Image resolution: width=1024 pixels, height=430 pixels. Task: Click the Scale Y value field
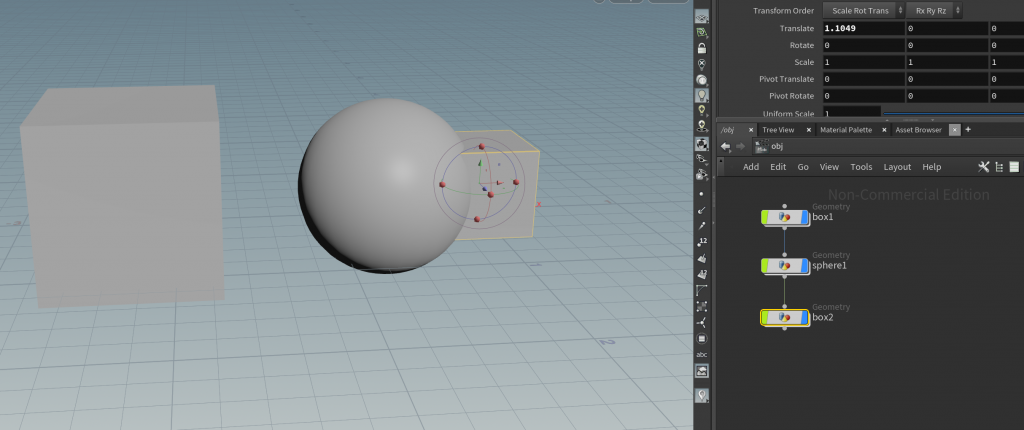947,62
